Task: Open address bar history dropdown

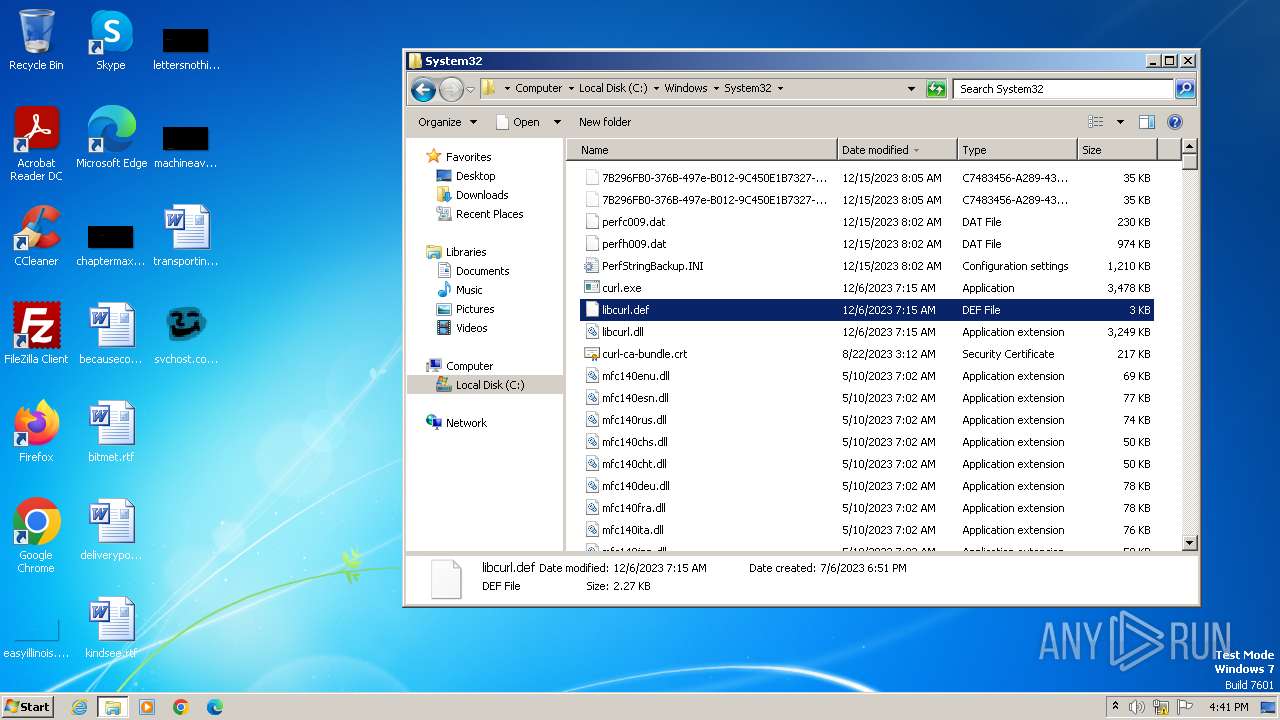Action: pyautogui.click(x=911, y=89)
